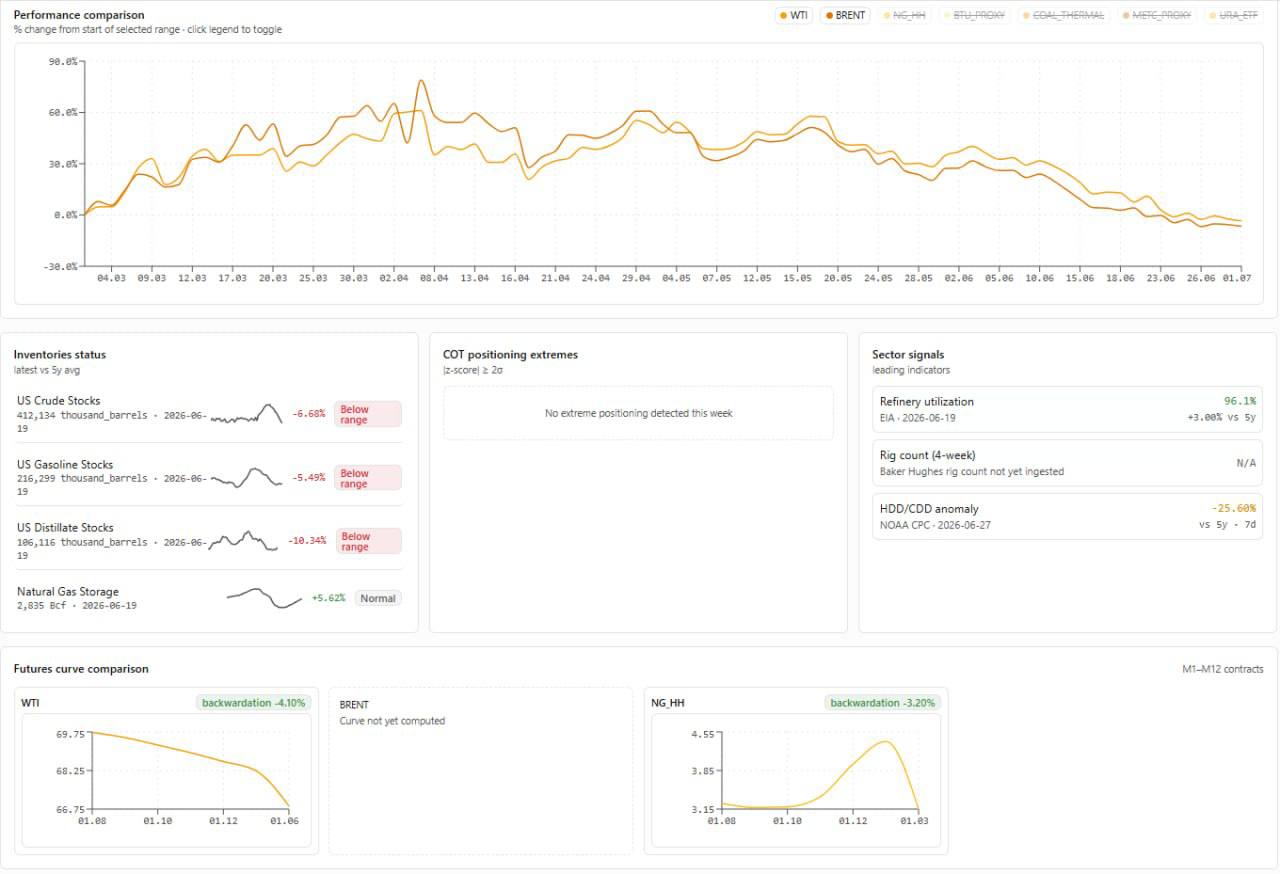Enable the NG_HH series in legend
This screenshot has height=874, width=1280.
click(904, 16)
